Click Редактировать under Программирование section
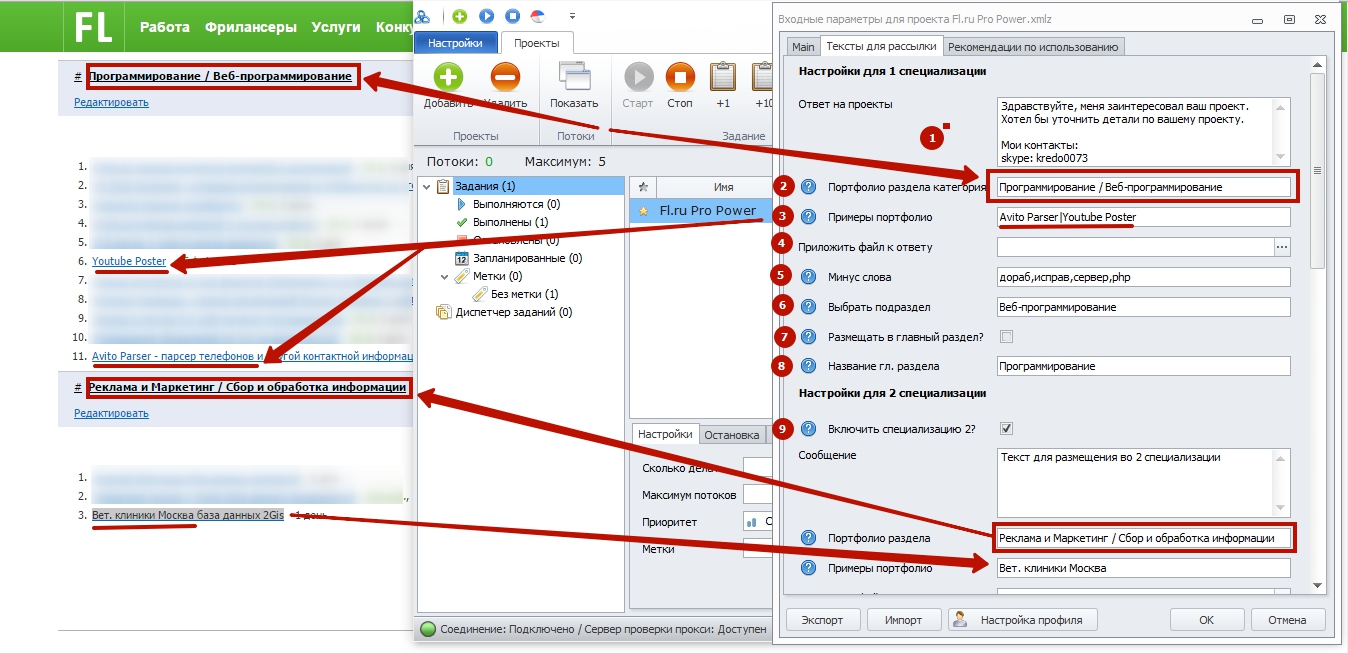 coord(111,102)
